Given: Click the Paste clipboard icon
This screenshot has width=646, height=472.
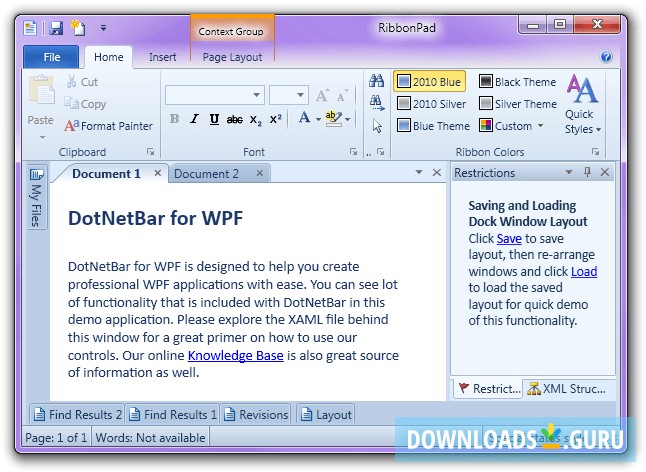Looking at the screenshot, I should pyautogui.click(x=41, y=89).
